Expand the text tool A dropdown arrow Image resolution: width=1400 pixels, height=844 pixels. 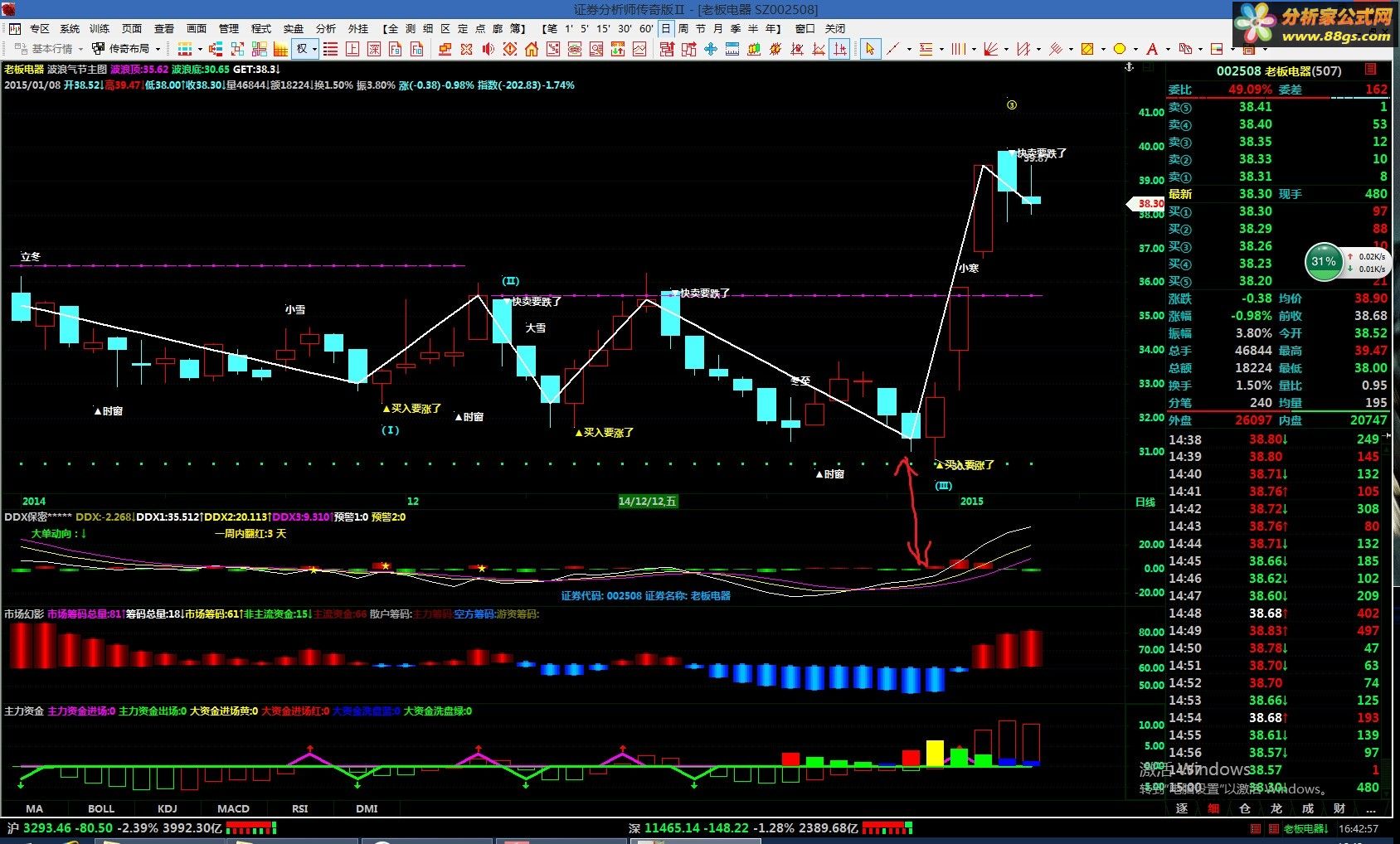pyautogui.click(x=1169, y=49)
